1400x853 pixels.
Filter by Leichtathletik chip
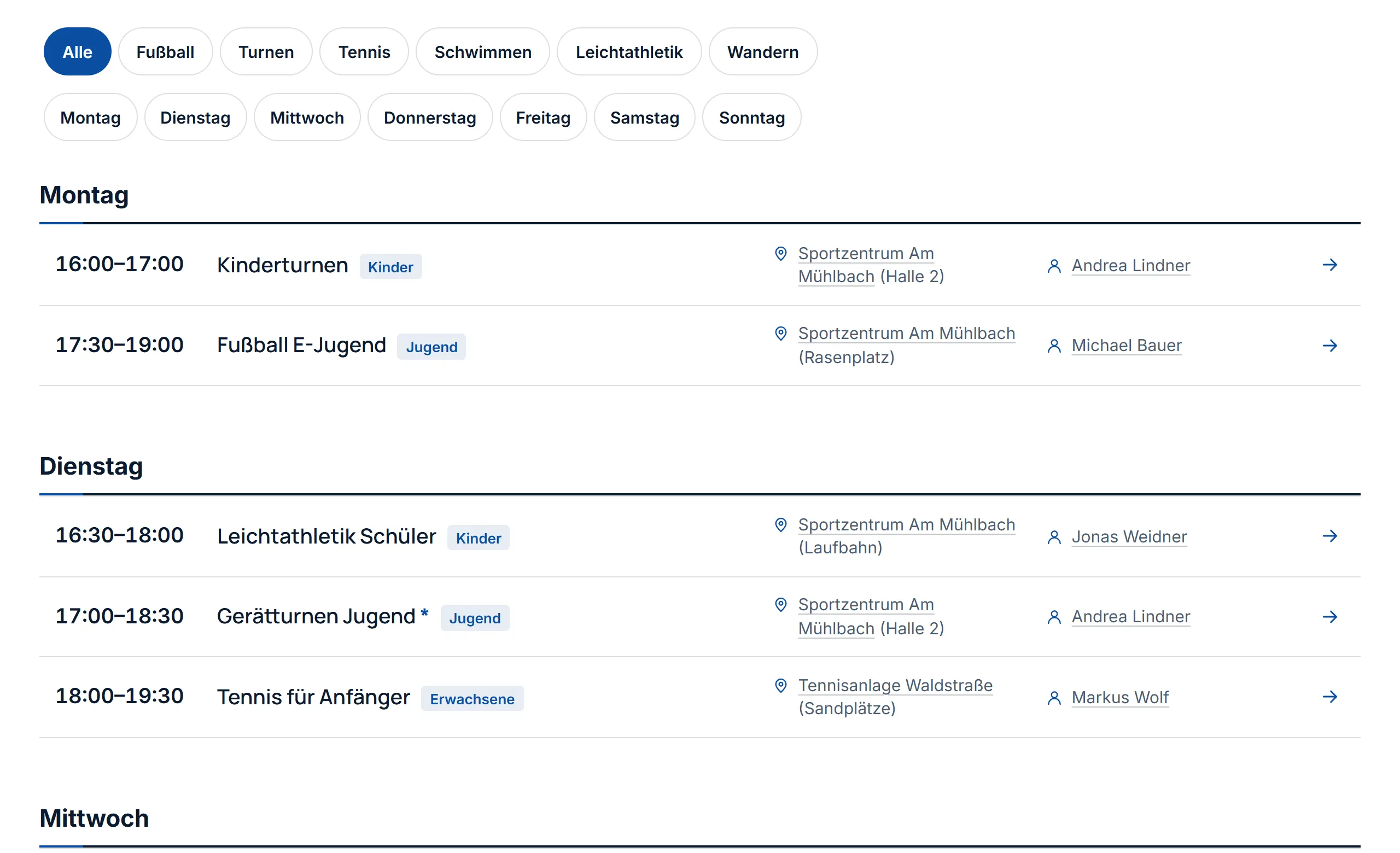pos(629,52)
